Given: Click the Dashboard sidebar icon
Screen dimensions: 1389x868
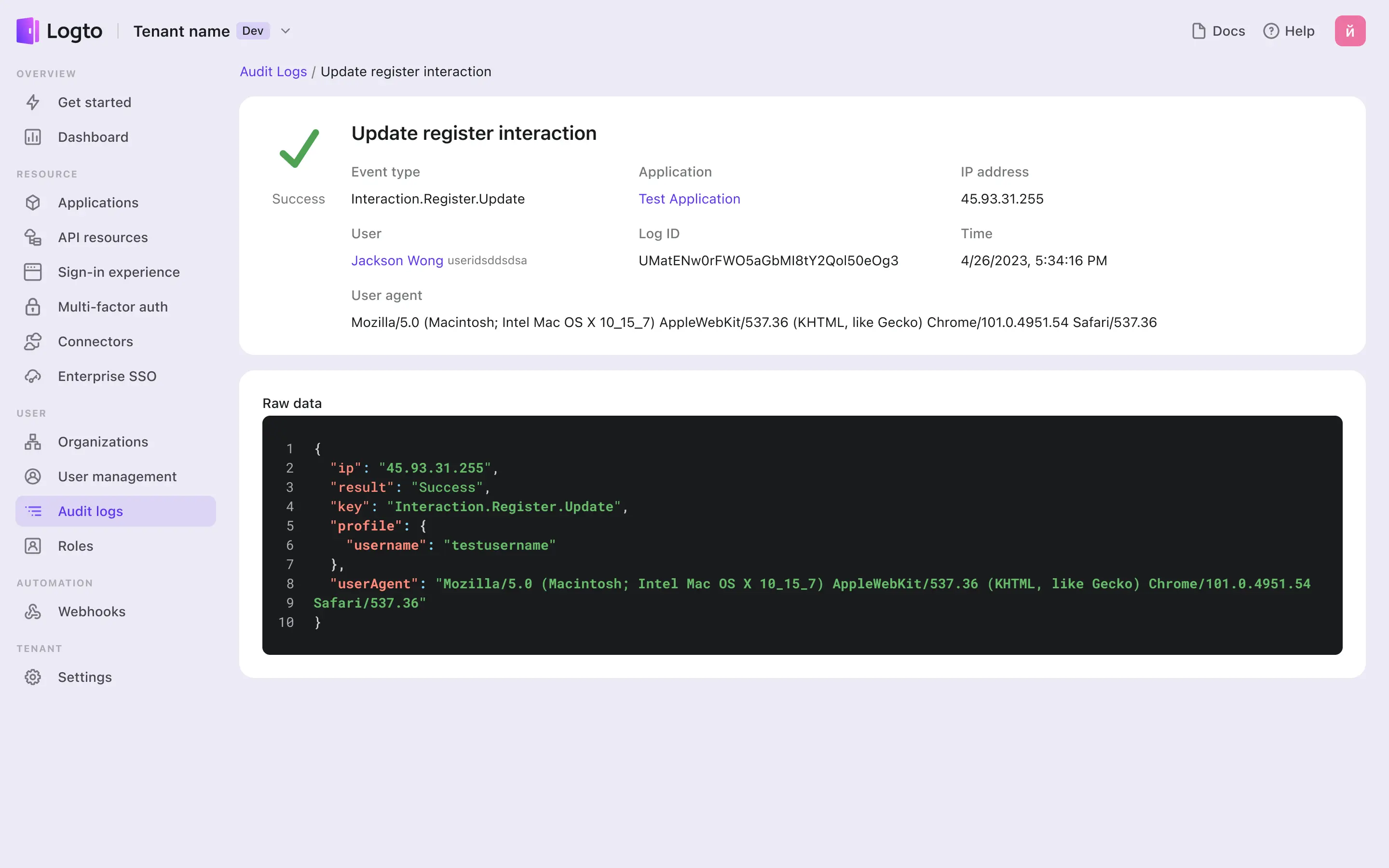Looking at the screenshot, I should (x=34, y=137).
